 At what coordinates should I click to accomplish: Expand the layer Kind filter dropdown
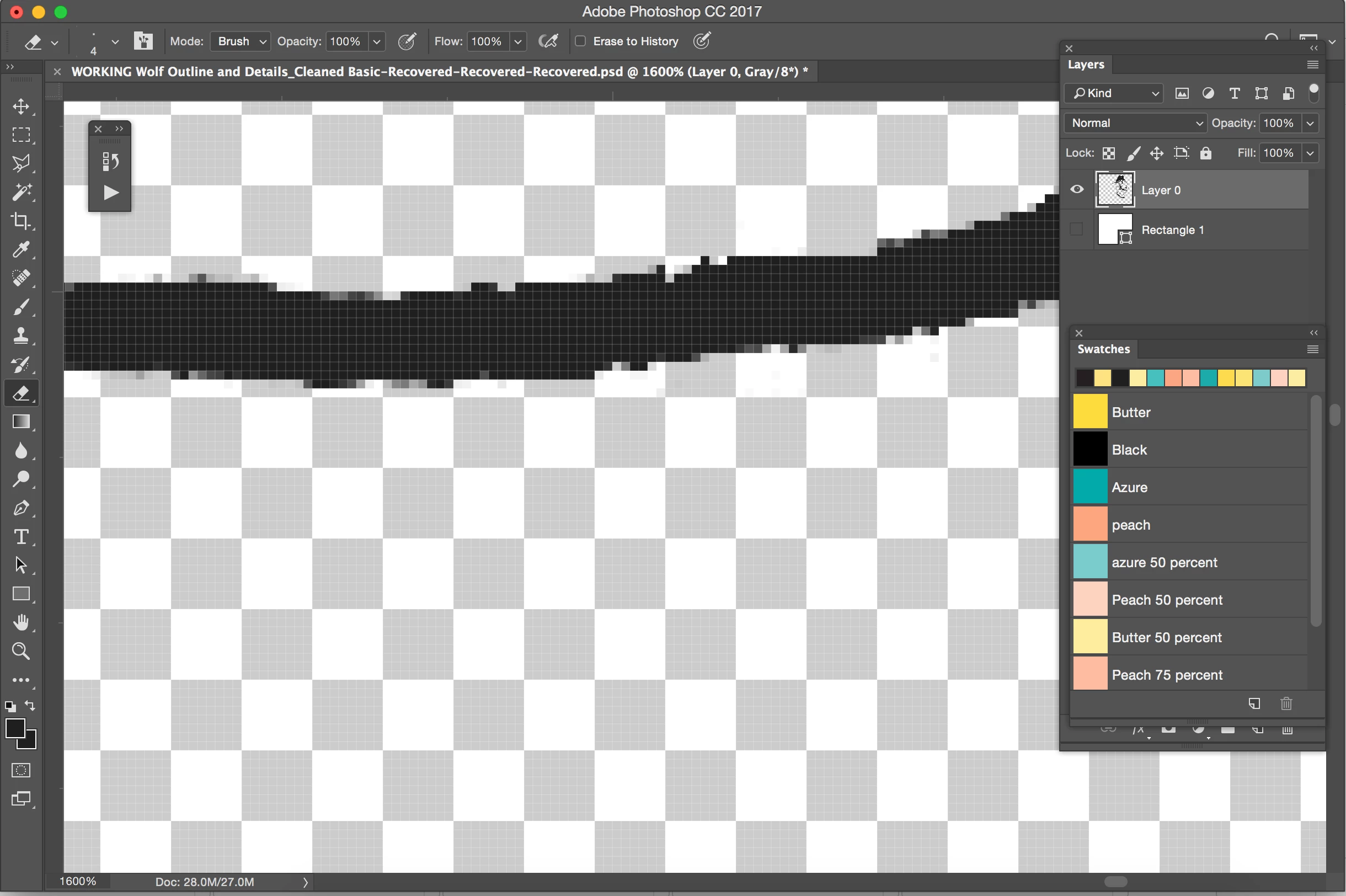1114,93
